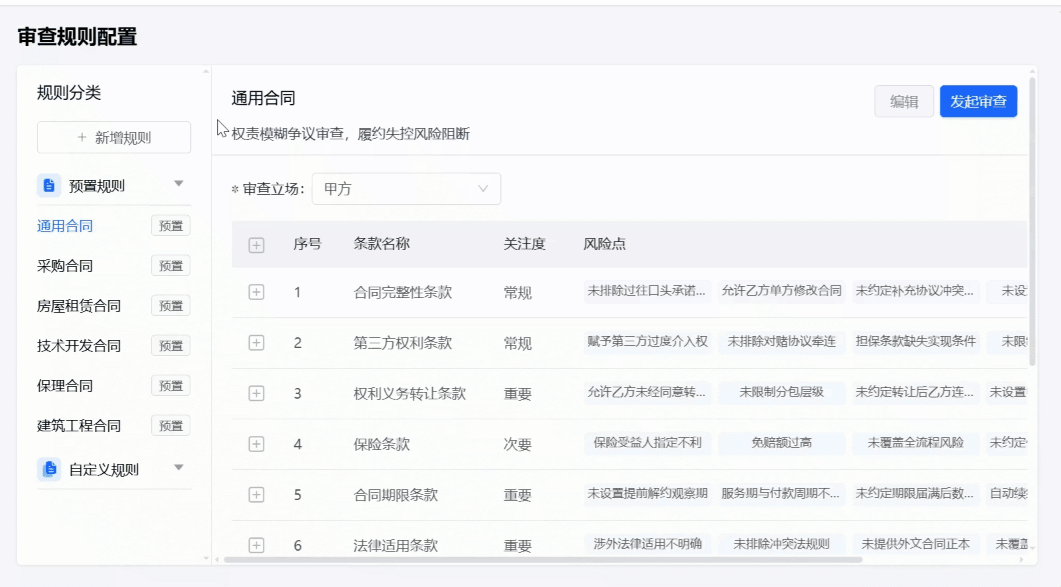Image resolution: width=1061 pixels, height=587 pixels.
Task: Click the 新增规则 button
Action: (112, 138)
